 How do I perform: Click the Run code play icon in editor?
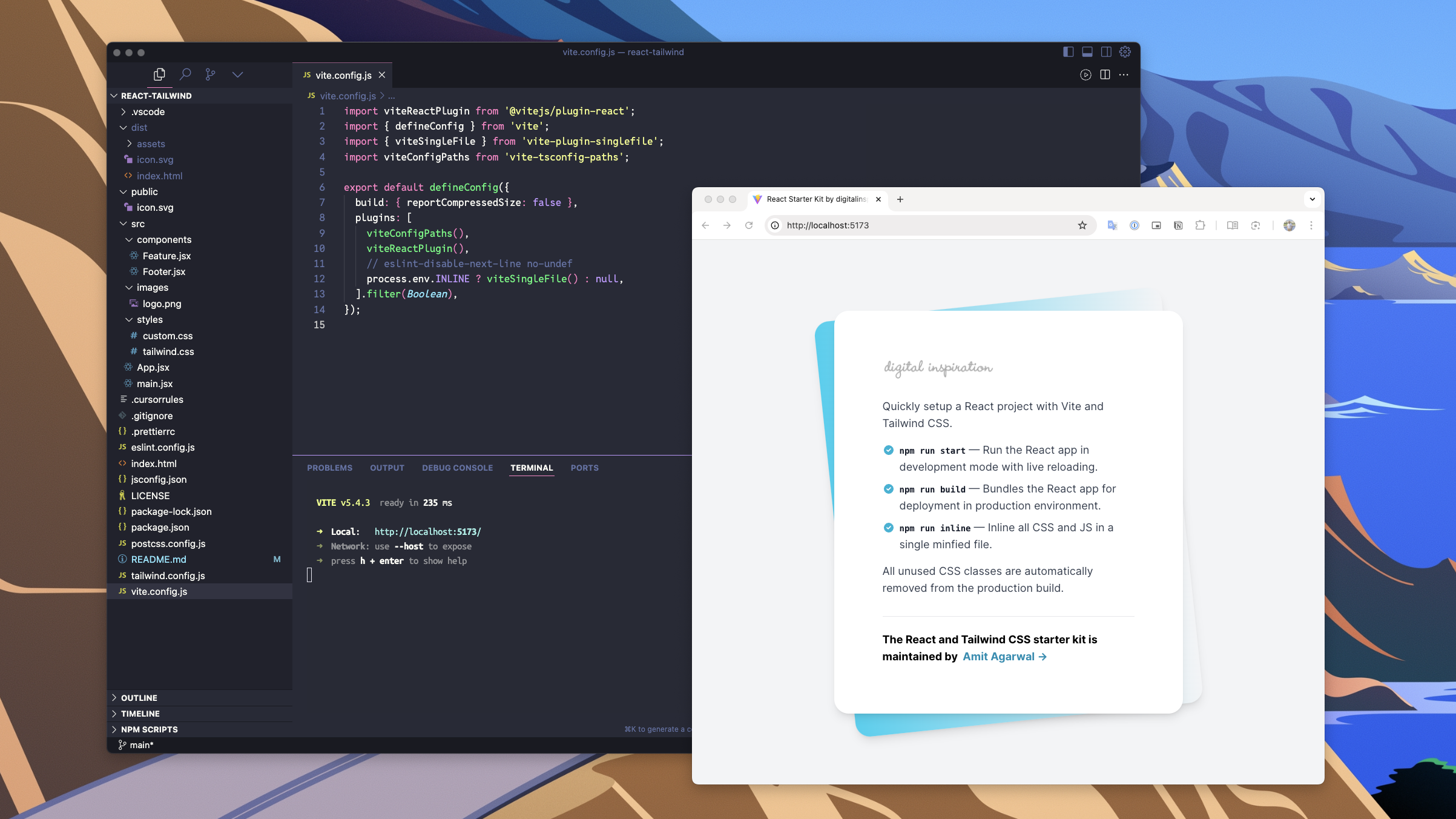click(x=1085, y=75)
